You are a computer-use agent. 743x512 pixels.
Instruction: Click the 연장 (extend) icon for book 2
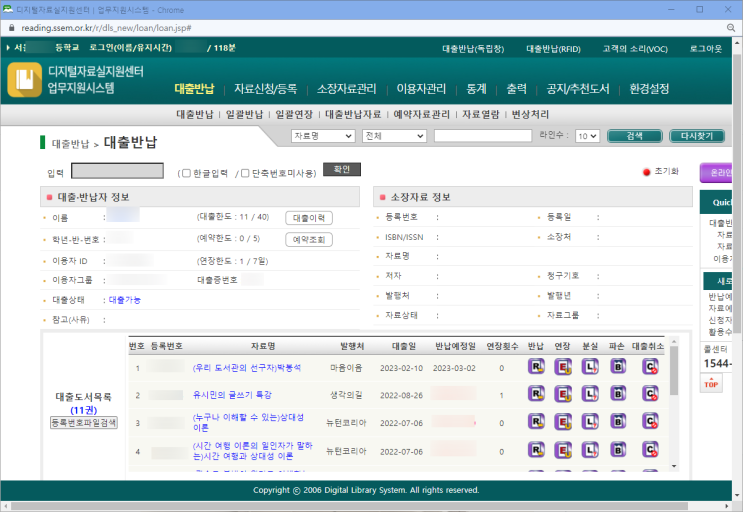562,395
